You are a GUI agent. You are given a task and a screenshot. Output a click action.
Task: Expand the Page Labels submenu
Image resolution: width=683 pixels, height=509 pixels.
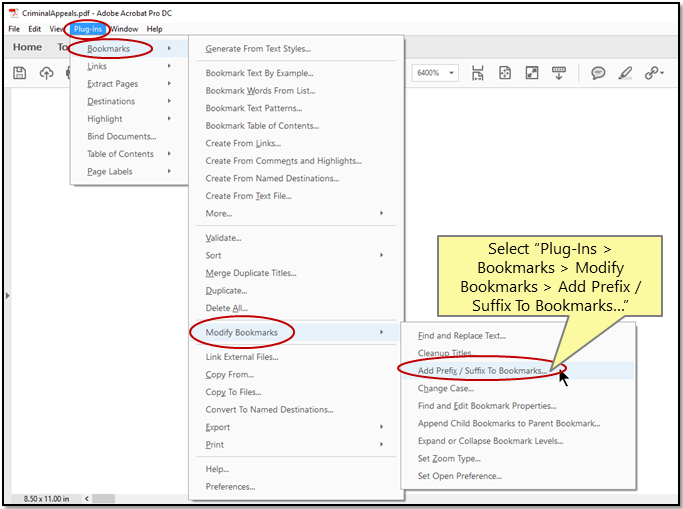pyautogui.click(x=129, y=171)
